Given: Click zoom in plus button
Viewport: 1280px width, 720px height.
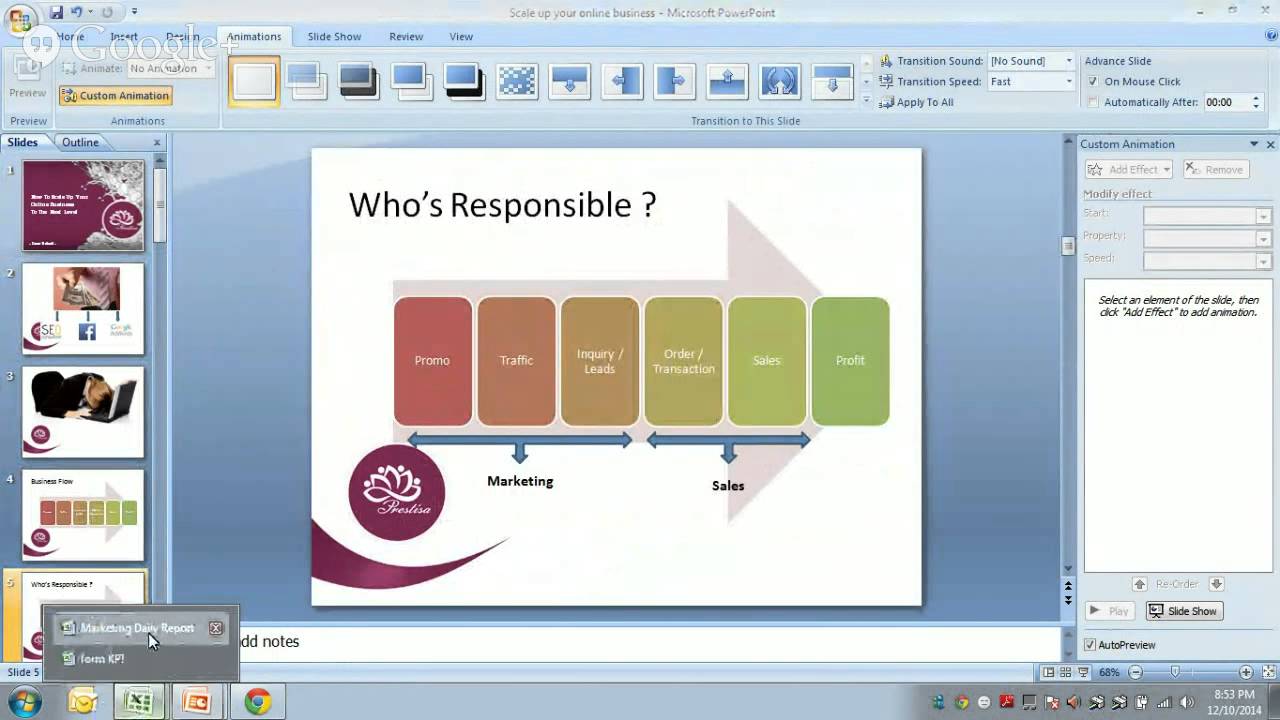Looking at the screenshot, I should point(1246,672).
